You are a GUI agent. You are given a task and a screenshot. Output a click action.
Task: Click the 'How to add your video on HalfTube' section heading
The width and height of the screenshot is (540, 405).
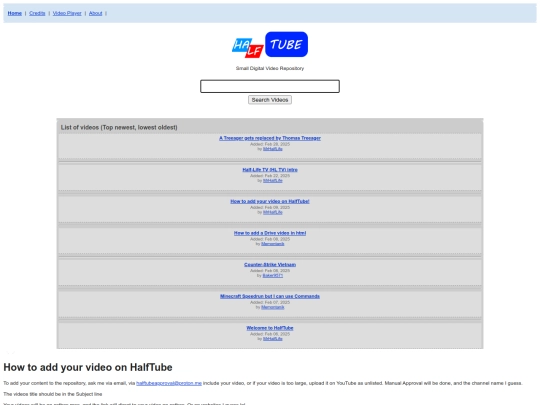[x=88, y=367]
